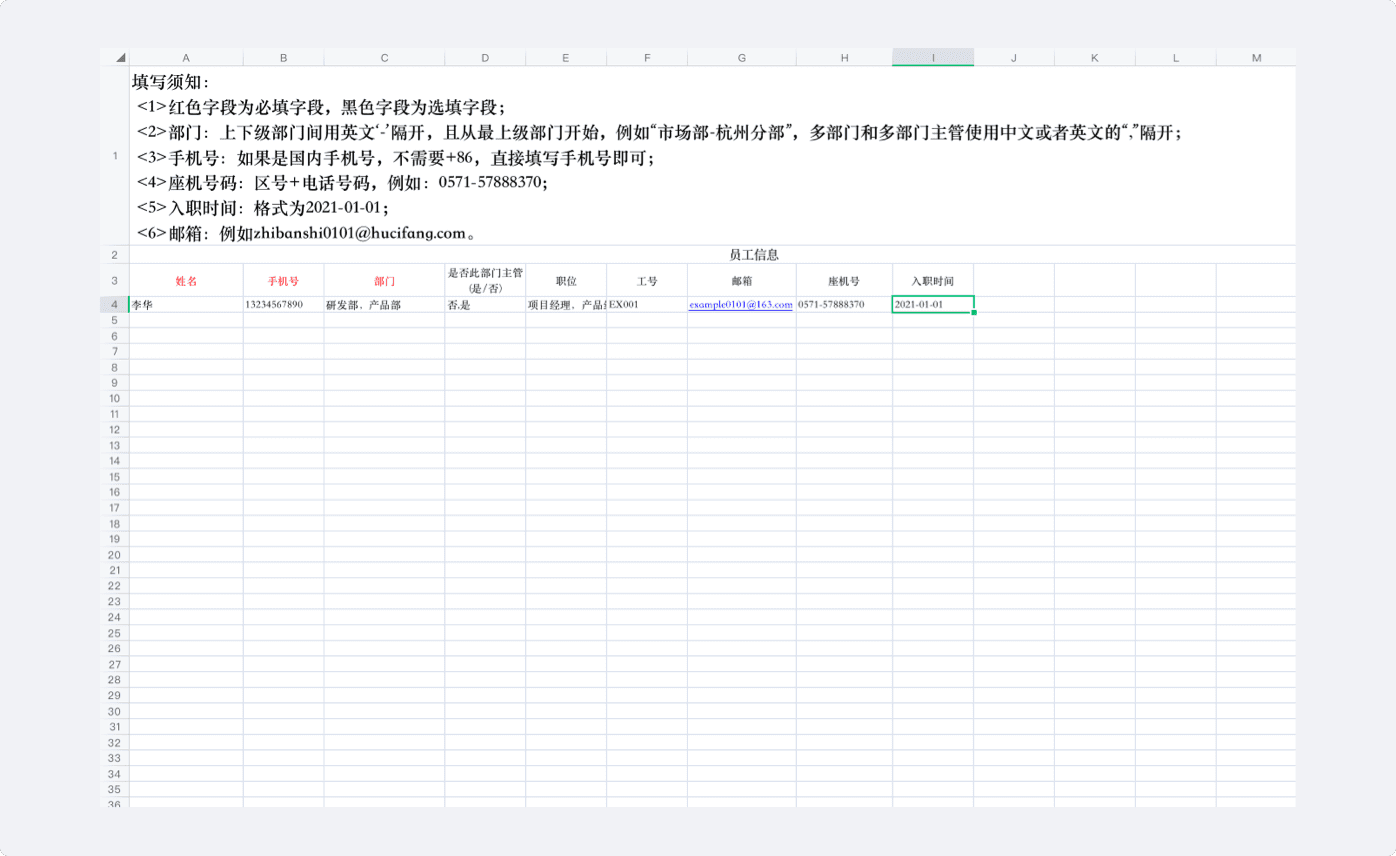The image size is (1396, 856).
Task: Click the 填写须知 instructions cell
Action: [713, 155]
